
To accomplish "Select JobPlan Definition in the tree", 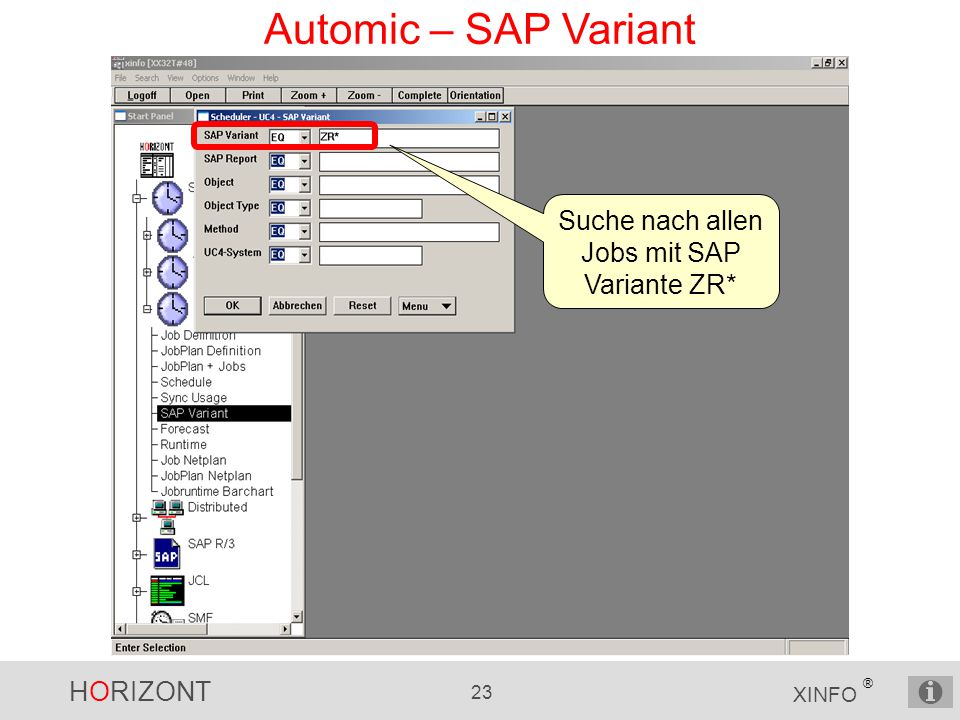I will click(x=211, y=351).
